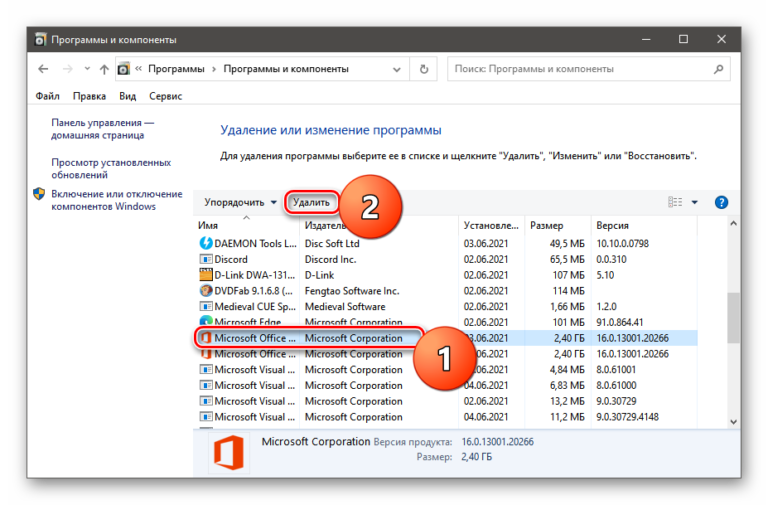Open the Сервис menu
This screenshot has height=505, width=768.
(166, 96)
